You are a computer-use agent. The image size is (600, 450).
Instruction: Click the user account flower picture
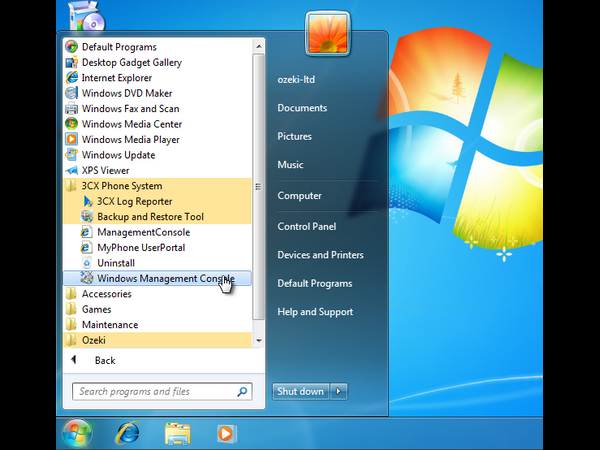coord(325,36)
